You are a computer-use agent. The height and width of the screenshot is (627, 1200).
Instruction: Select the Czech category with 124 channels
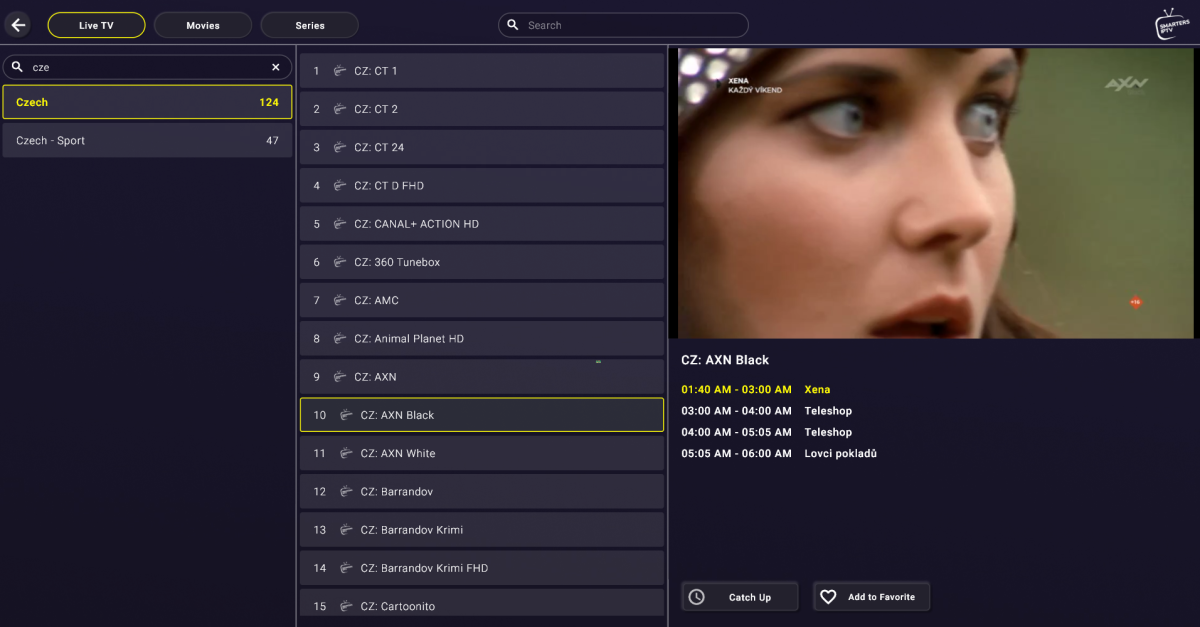coord(147,102)
